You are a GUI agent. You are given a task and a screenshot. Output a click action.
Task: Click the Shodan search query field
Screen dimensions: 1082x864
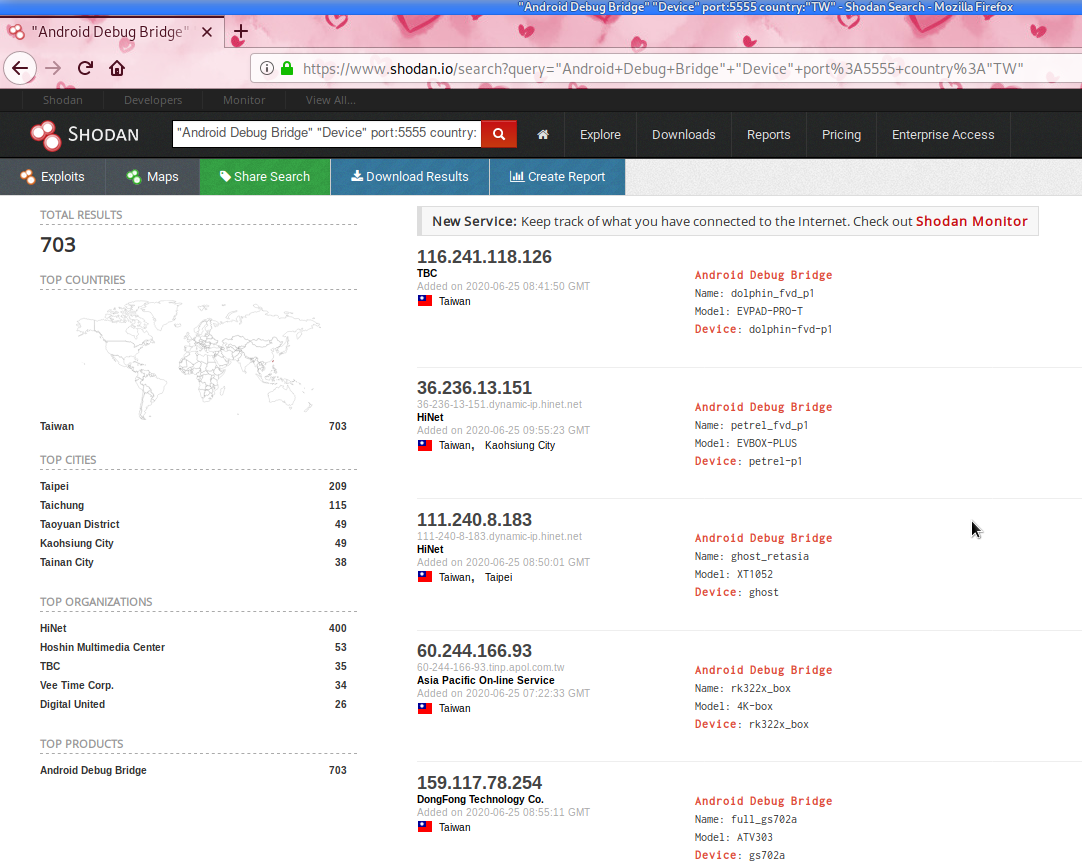[x=325, y=133]
